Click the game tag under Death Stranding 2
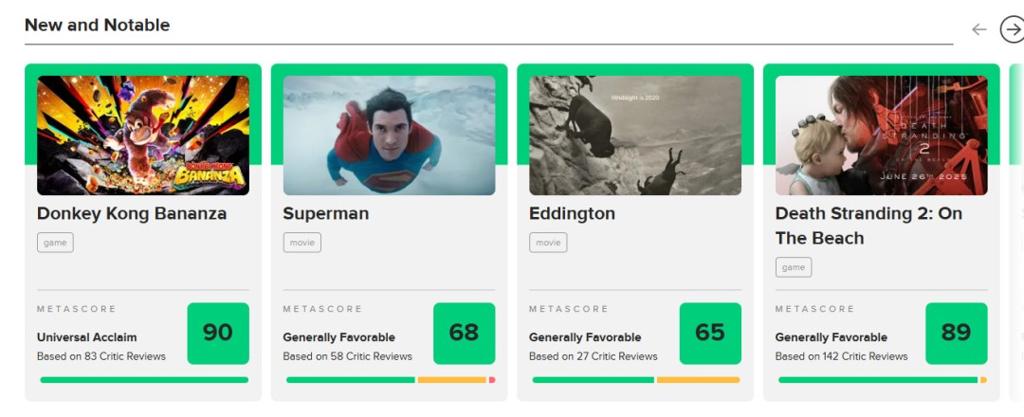1024x417 pixels. click(794, 268)
